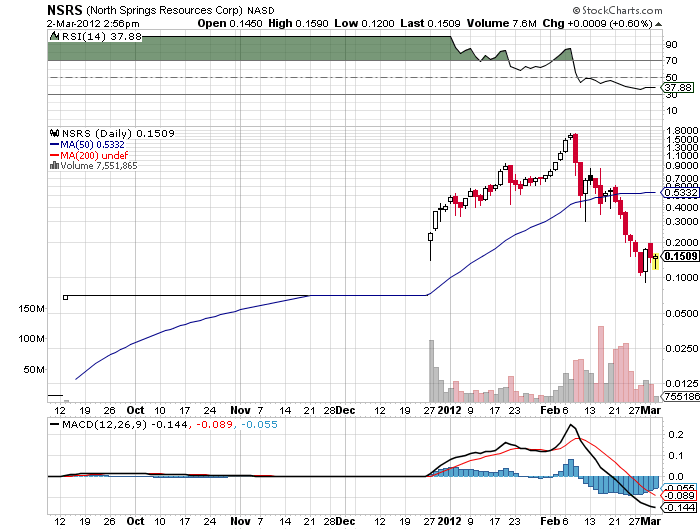Screen dimensions: 700x530
Task: Click the 1.8000 price axis label
Action: [x=682, y=130]
